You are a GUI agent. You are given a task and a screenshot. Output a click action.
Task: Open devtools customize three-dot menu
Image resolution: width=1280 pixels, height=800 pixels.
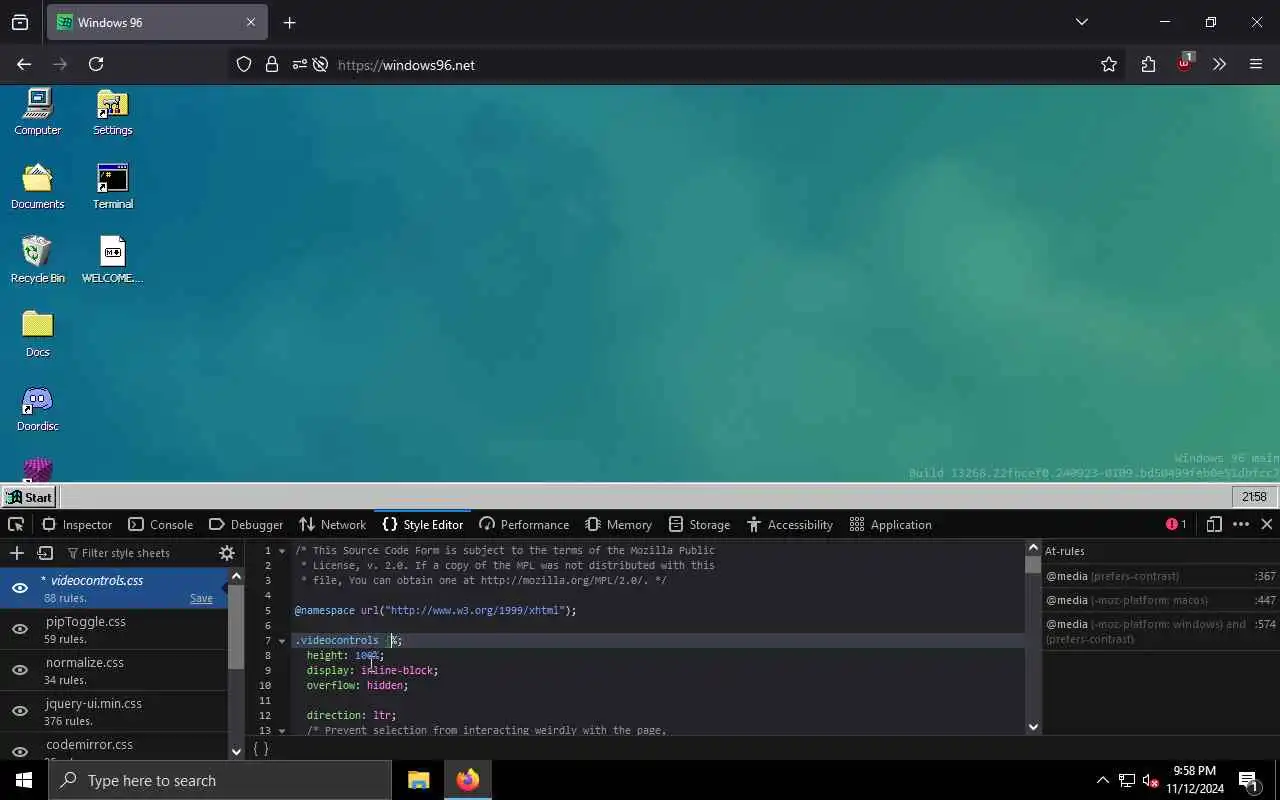pyautogui.click(x=1241, y=524)
